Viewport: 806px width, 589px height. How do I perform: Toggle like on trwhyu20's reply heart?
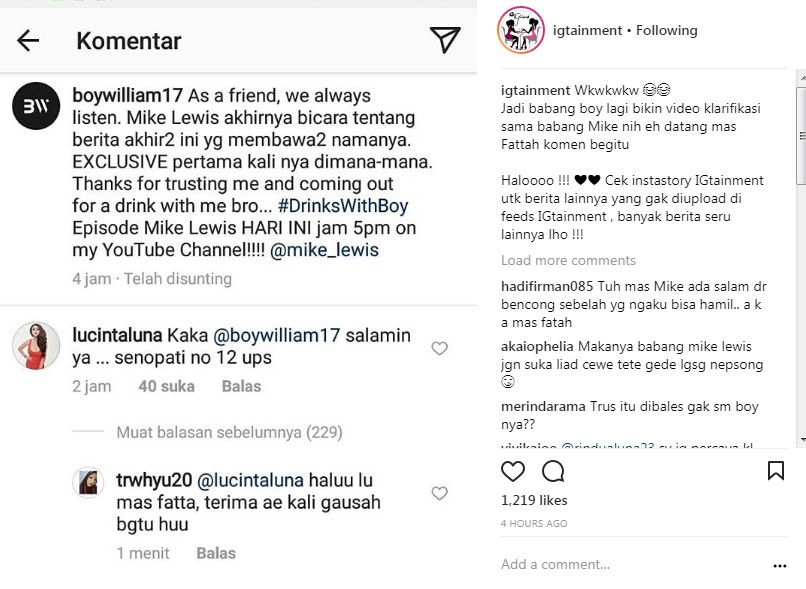tap(439, 493)
